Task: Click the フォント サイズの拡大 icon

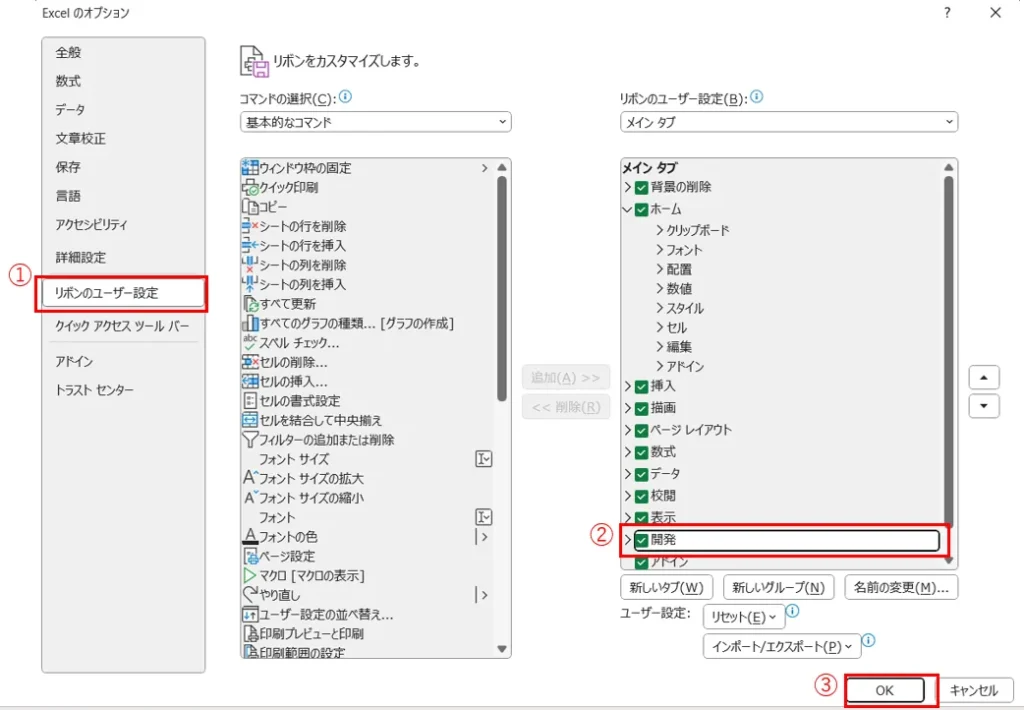Action: pos(250,478)
